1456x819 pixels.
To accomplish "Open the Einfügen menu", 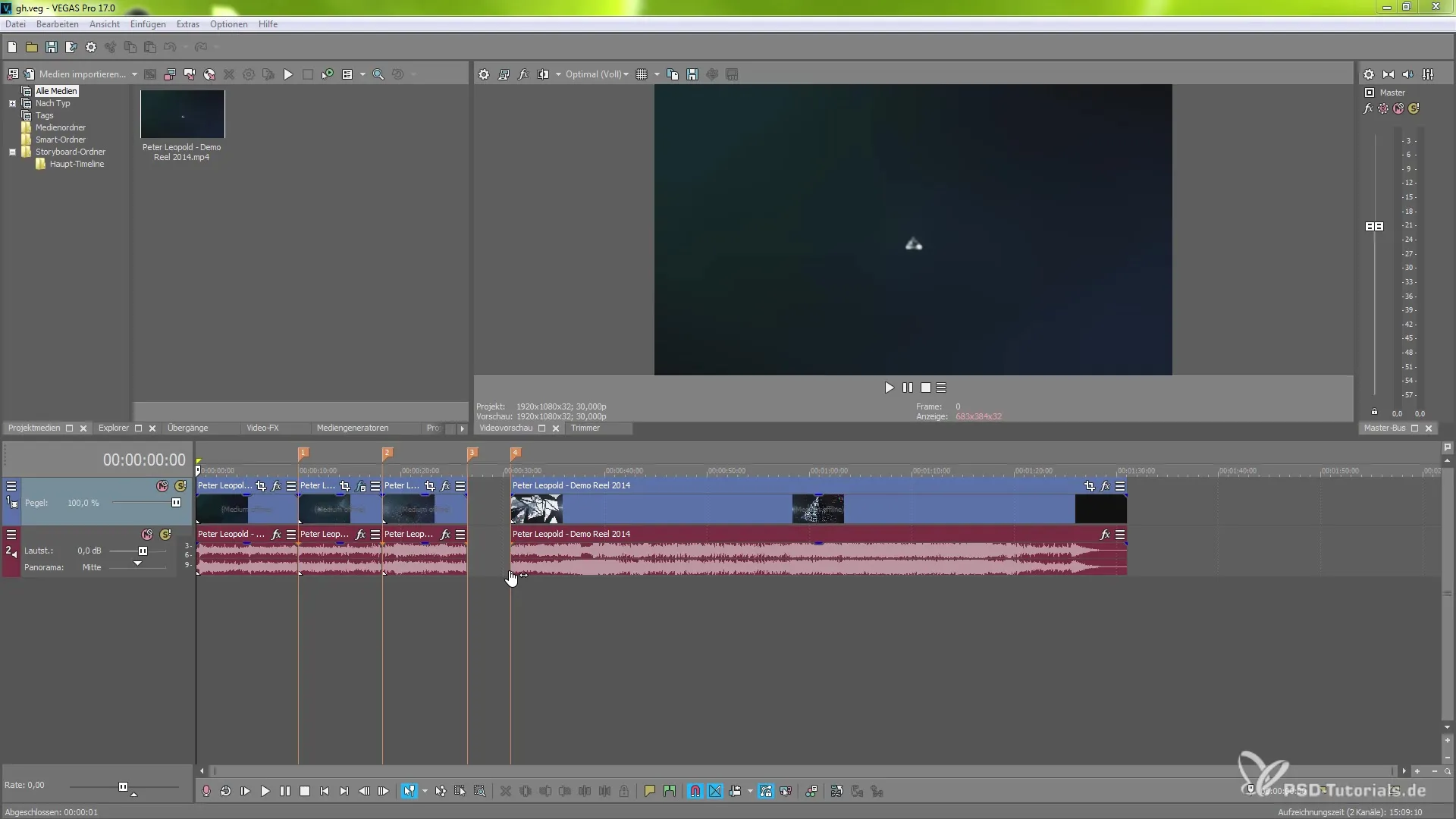I will (x=148, y=24).
